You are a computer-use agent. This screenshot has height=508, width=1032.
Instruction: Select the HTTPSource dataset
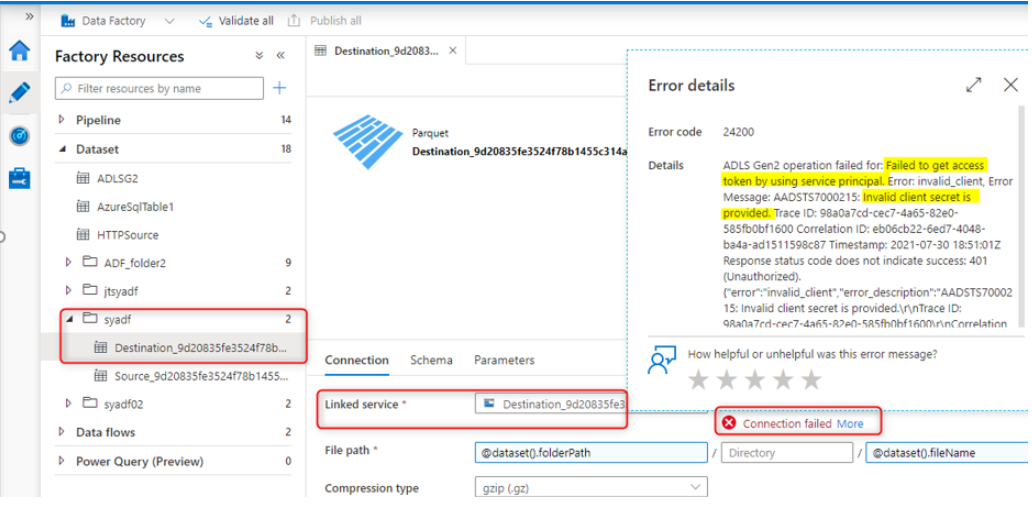click(128, 235)
